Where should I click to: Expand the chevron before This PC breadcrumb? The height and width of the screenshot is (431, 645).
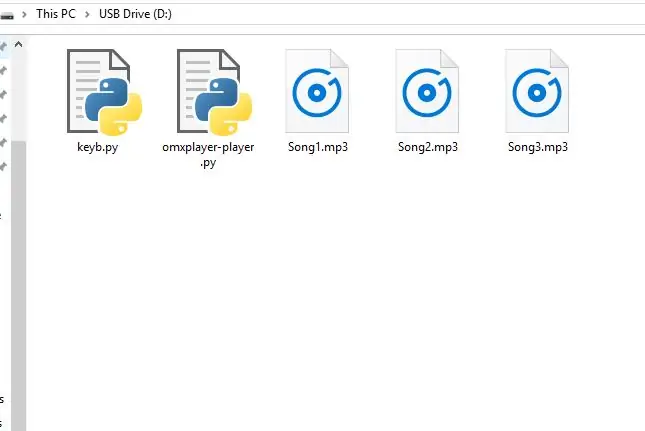coord(24,14)
